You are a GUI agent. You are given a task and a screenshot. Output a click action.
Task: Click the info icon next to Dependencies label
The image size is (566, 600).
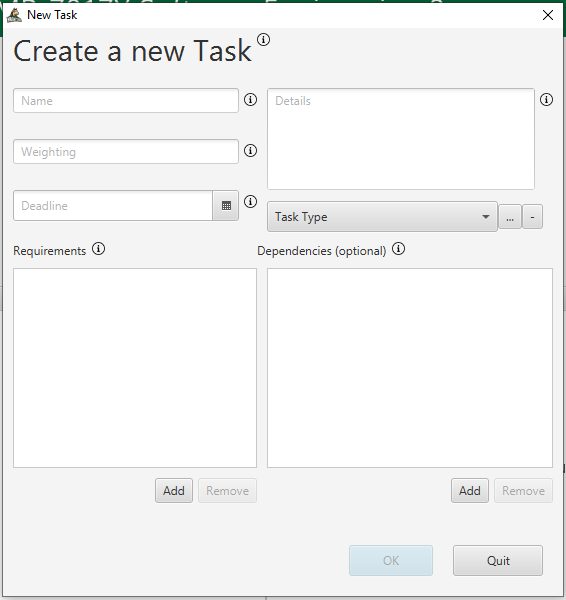pyautogui.click(x=398, y=249)
